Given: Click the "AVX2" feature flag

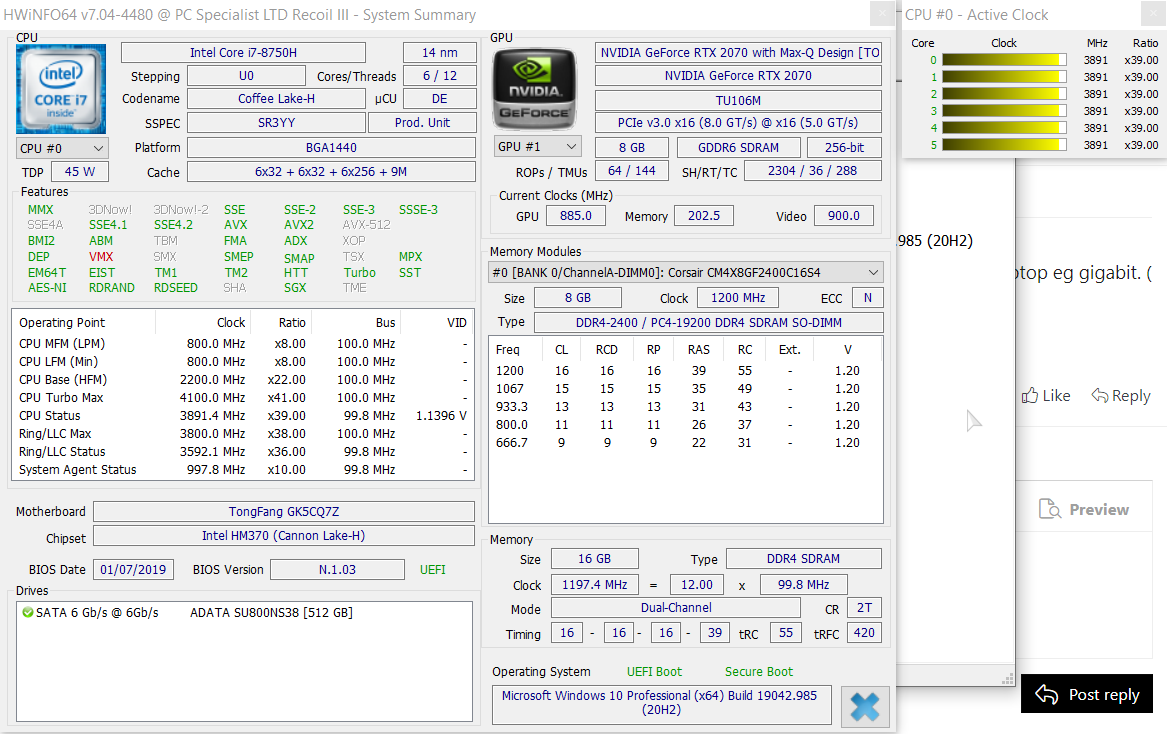Looking at the screenshot, I should click(x=298, y=225).
